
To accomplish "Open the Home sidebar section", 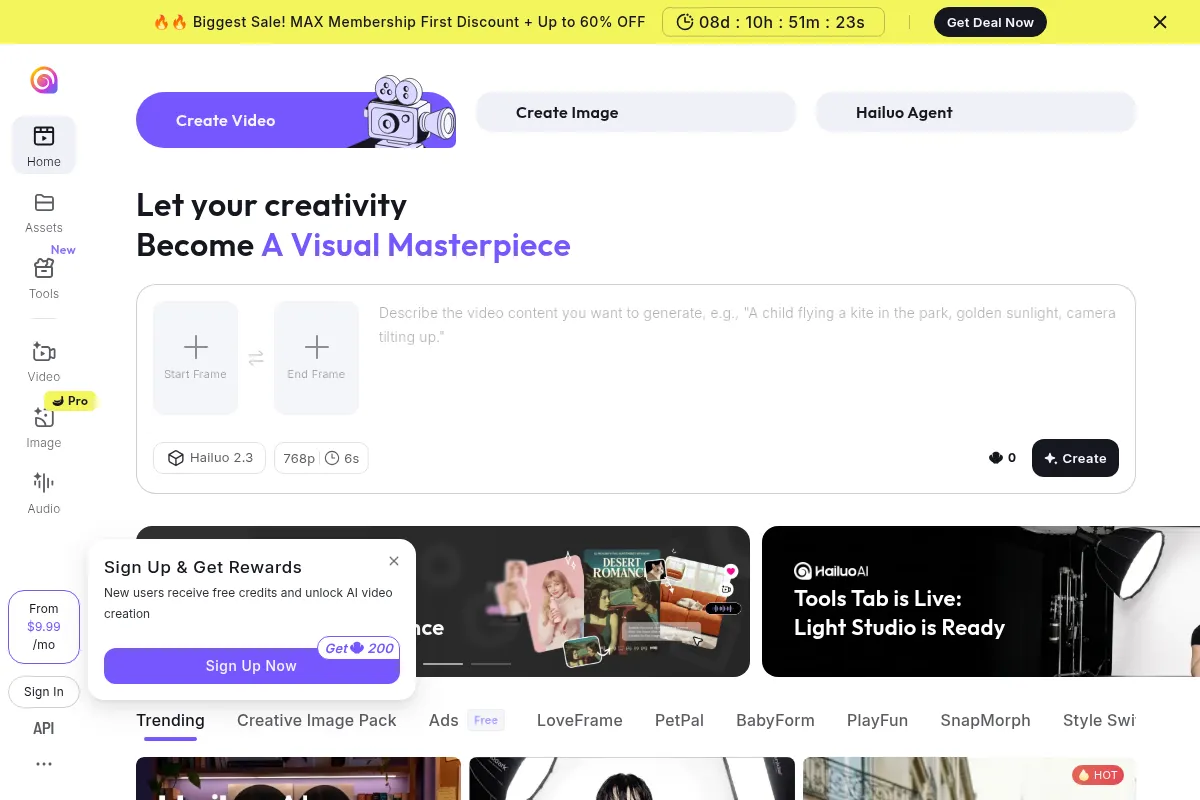I will click(44, 145).
